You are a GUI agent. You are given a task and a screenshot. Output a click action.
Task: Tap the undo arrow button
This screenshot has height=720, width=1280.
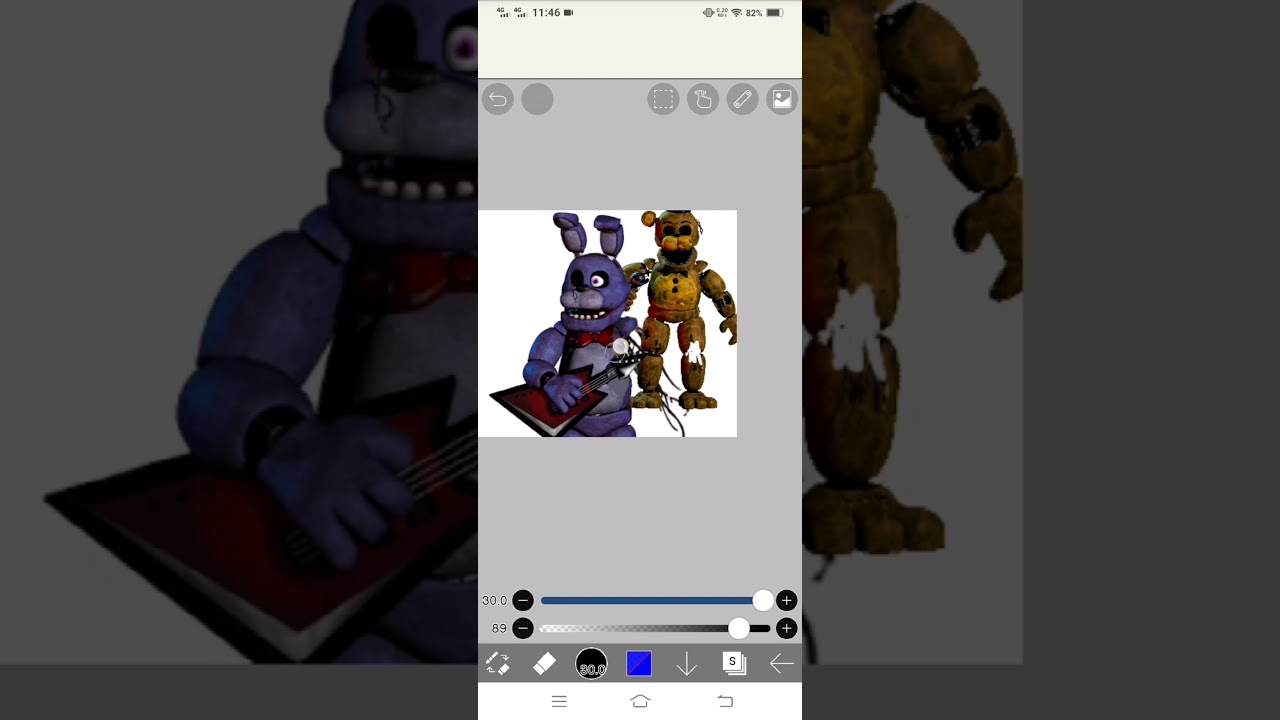pyautogui.click(x=498, y=99)
